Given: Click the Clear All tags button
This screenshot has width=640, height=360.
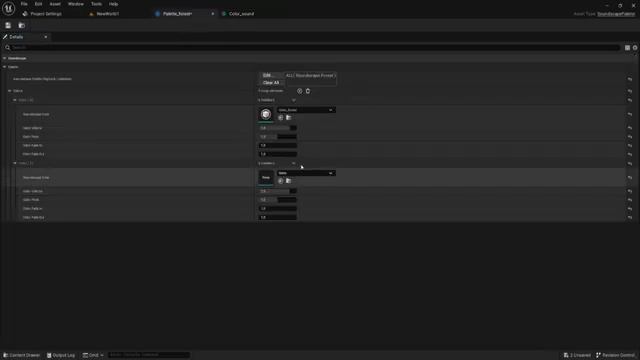Looking at the screenshot, I should tap(271, 83).
